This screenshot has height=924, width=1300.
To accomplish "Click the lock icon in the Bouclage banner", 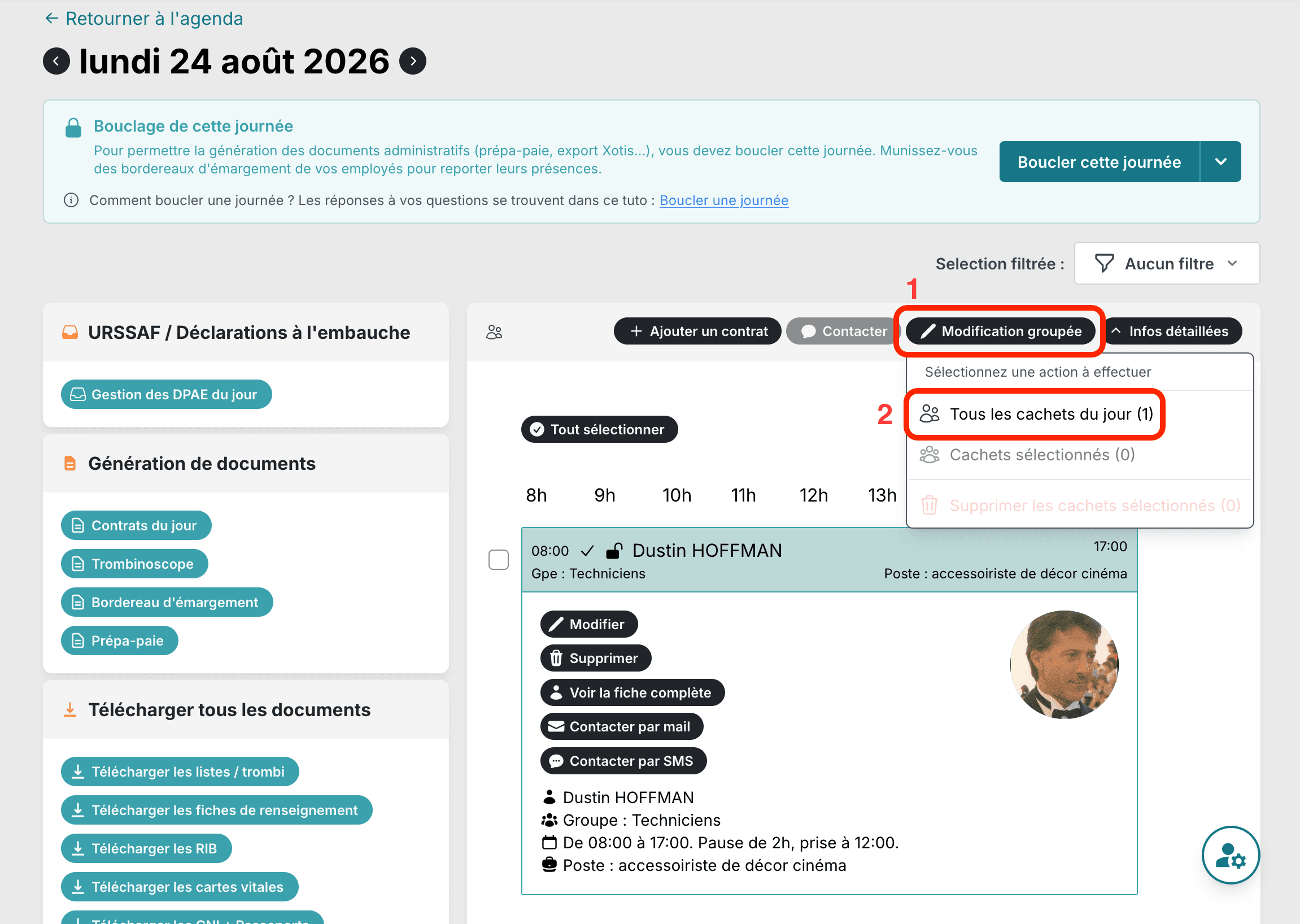I will click(73, 128).
